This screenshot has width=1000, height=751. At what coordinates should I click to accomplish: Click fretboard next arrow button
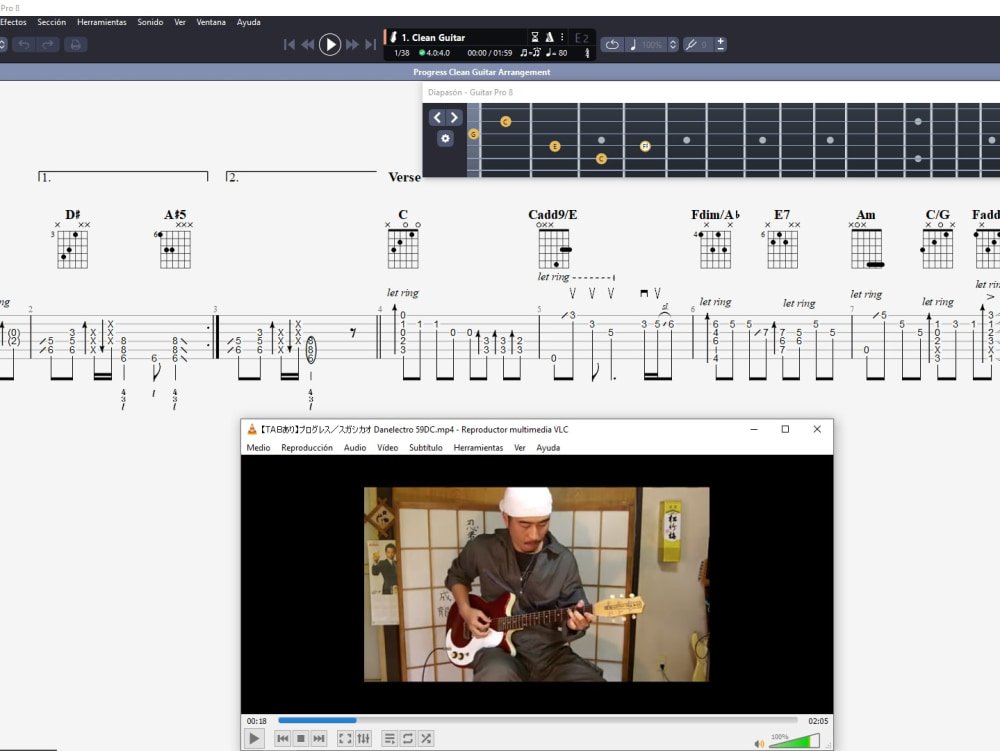point(454,117)
